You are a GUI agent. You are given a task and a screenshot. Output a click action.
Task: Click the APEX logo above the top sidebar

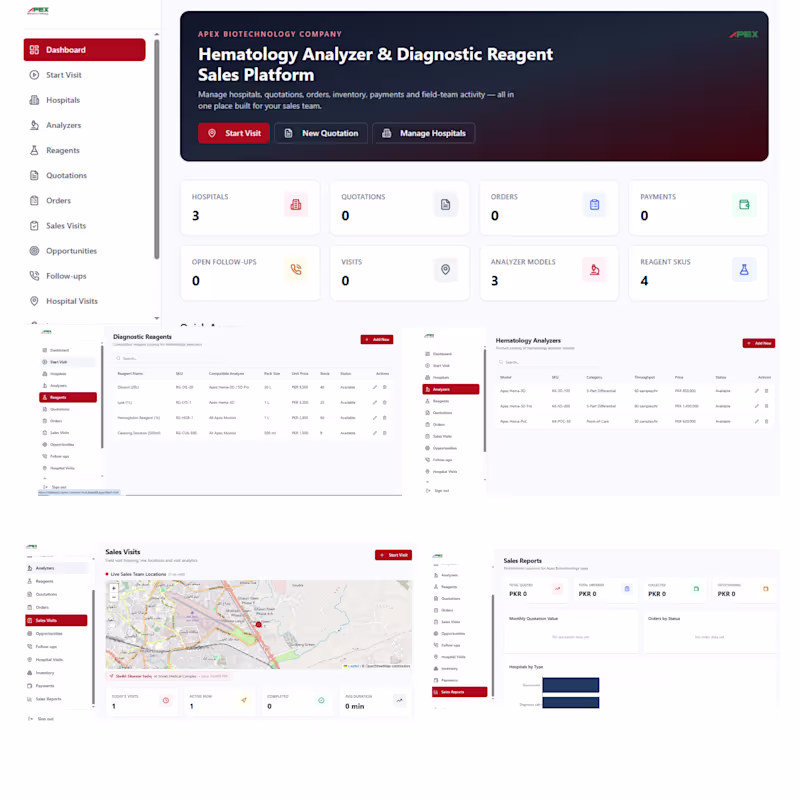38,10
